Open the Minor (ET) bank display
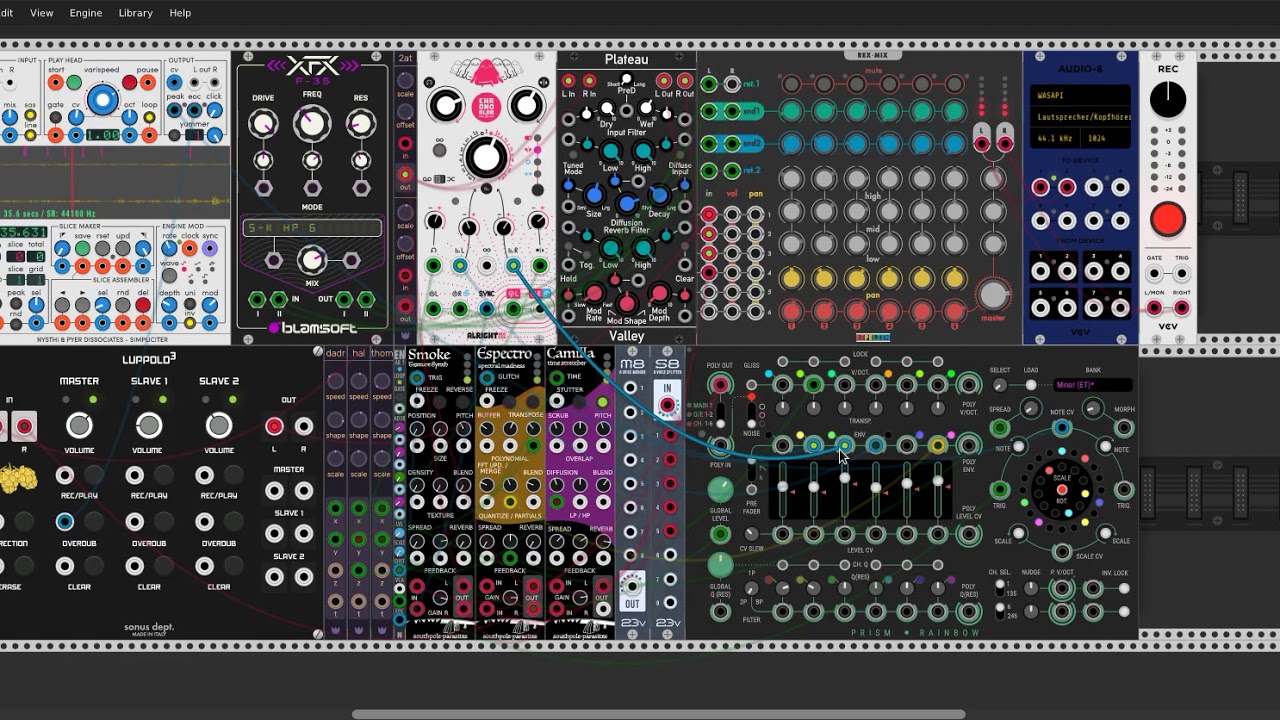 1092,385
